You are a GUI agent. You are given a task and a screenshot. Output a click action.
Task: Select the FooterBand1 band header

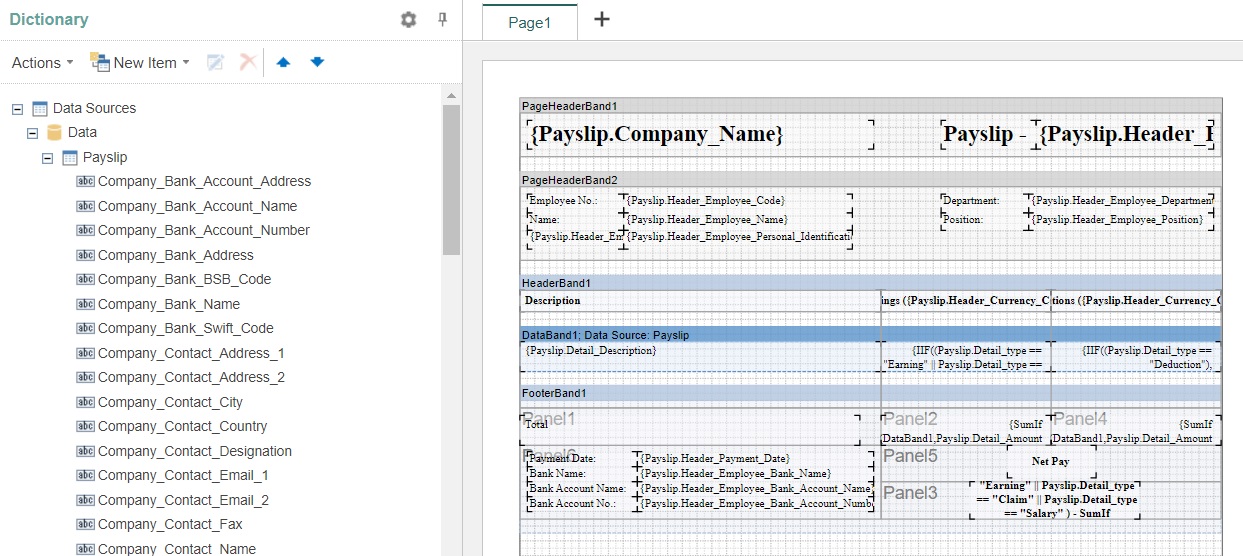[x=870, y=393]
